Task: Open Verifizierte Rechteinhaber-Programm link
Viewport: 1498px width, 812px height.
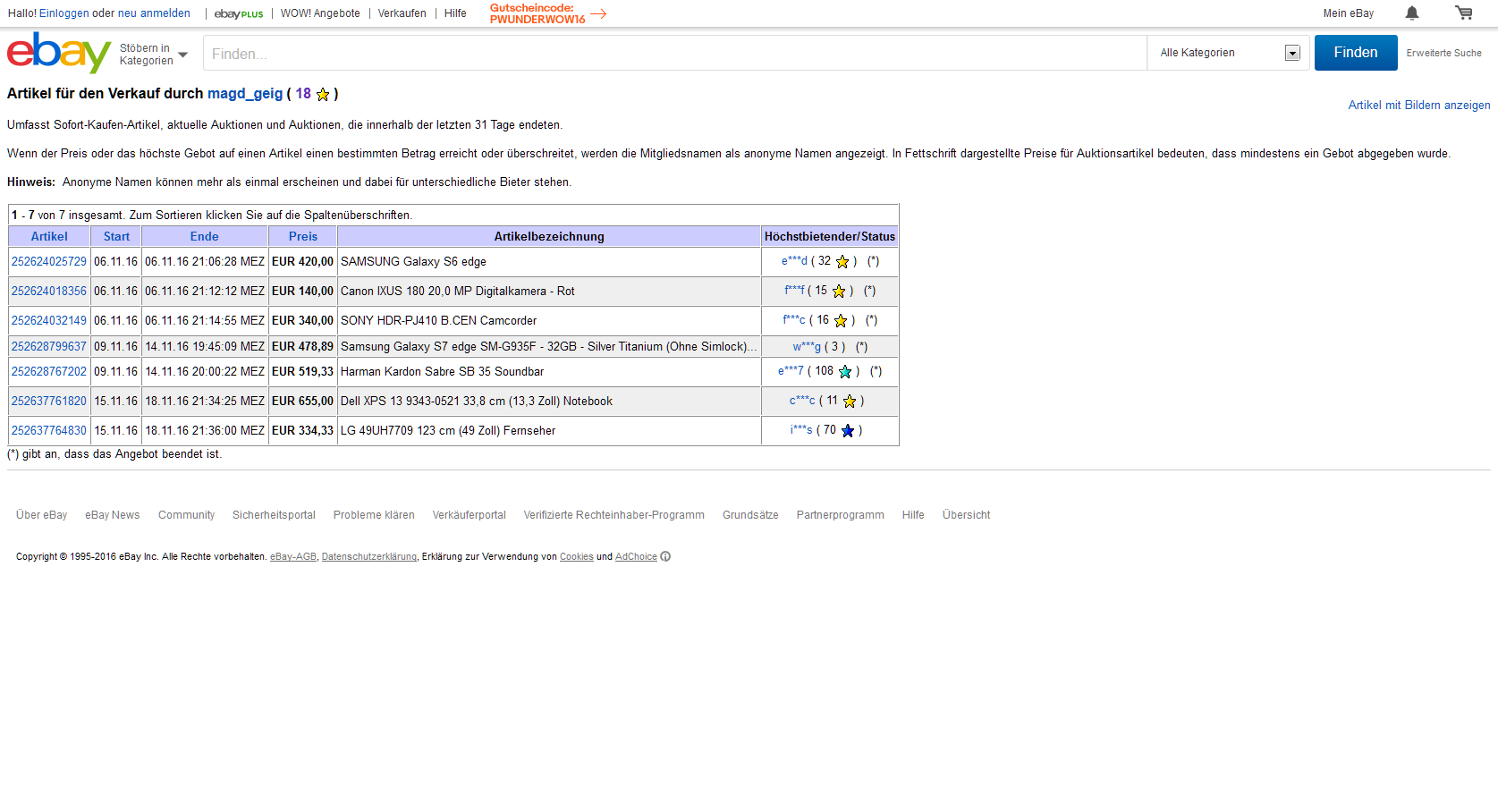Action: [614, 515]
